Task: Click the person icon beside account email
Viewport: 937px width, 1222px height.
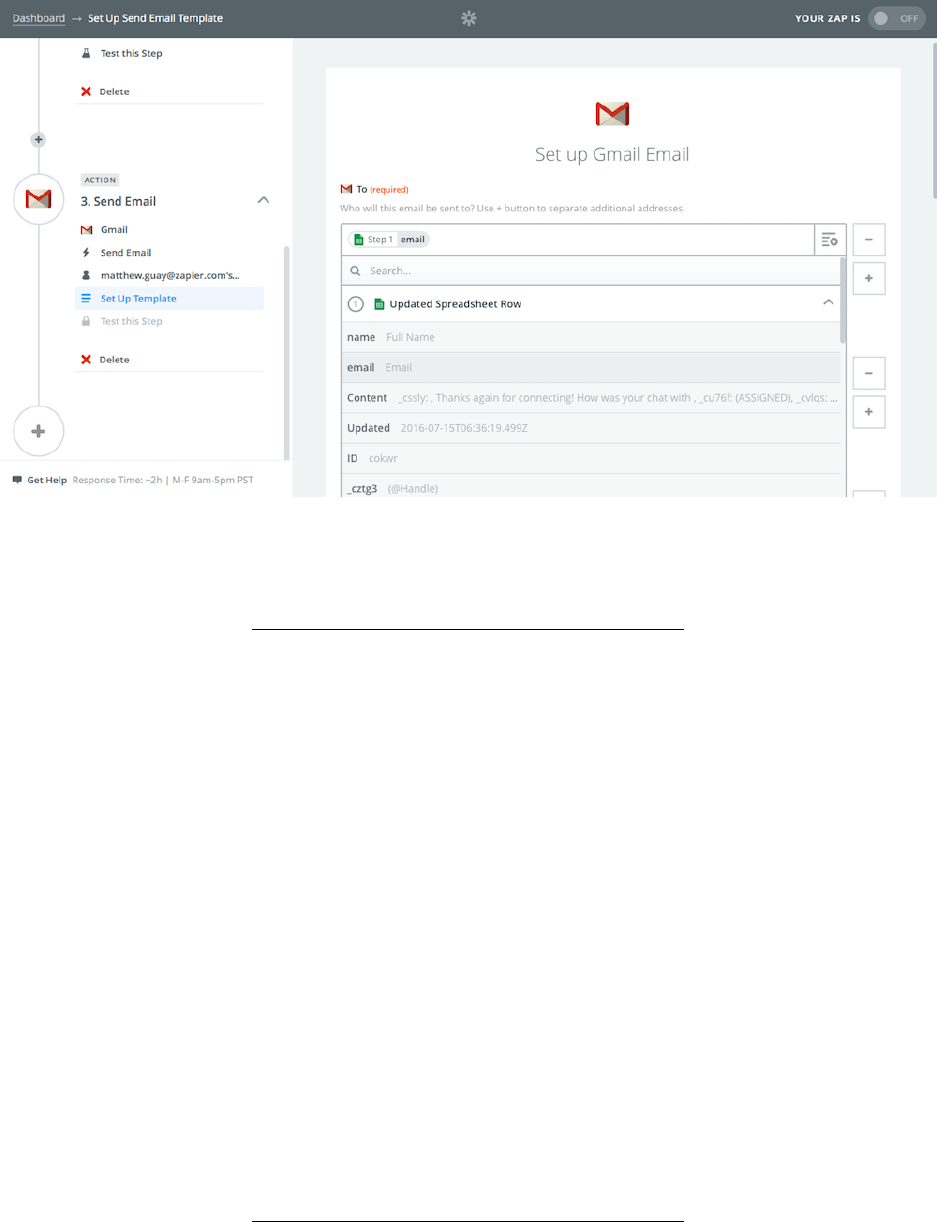Action: (86, 275)
